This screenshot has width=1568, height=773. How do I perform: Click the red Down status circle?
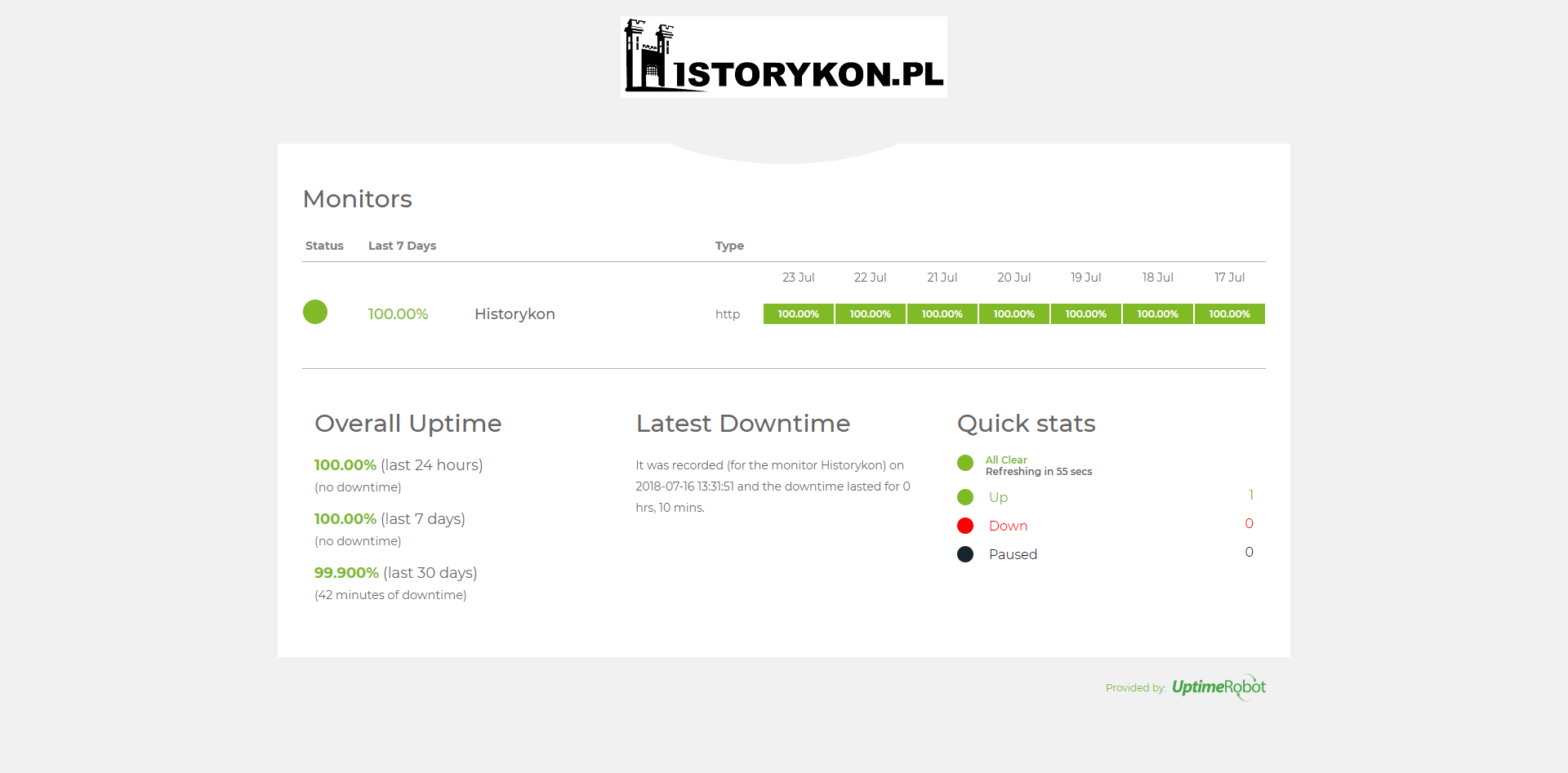[965, 525]
